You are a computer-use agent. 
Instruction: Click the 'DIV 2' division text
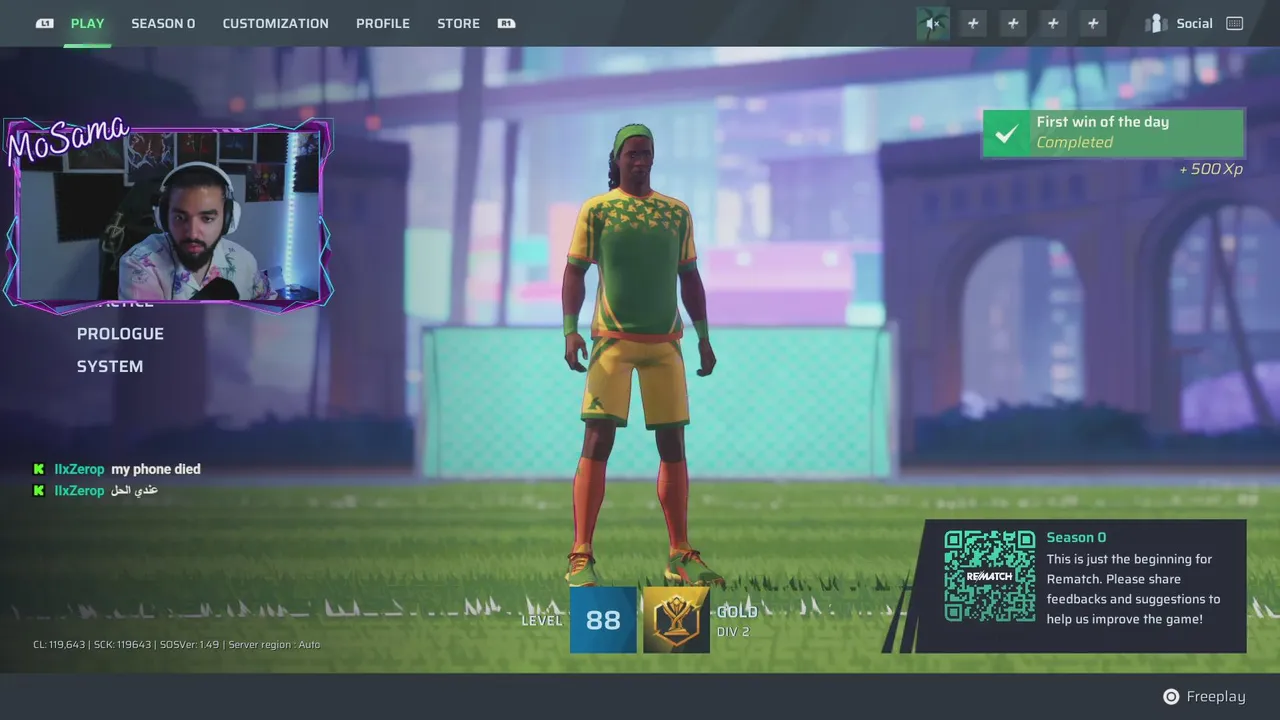point(733,632)
